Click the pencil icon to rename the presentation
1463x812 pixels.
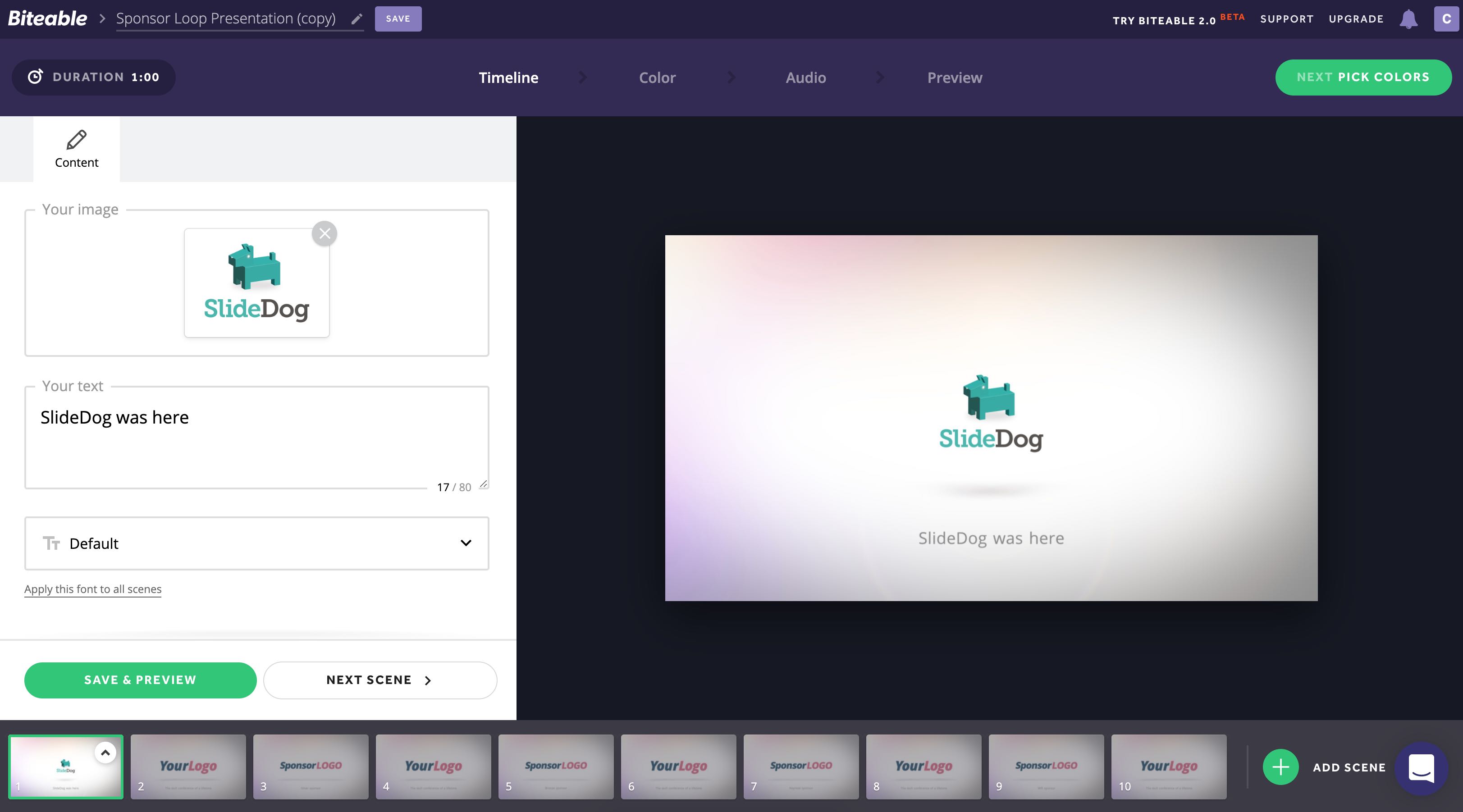pos(357,19)
